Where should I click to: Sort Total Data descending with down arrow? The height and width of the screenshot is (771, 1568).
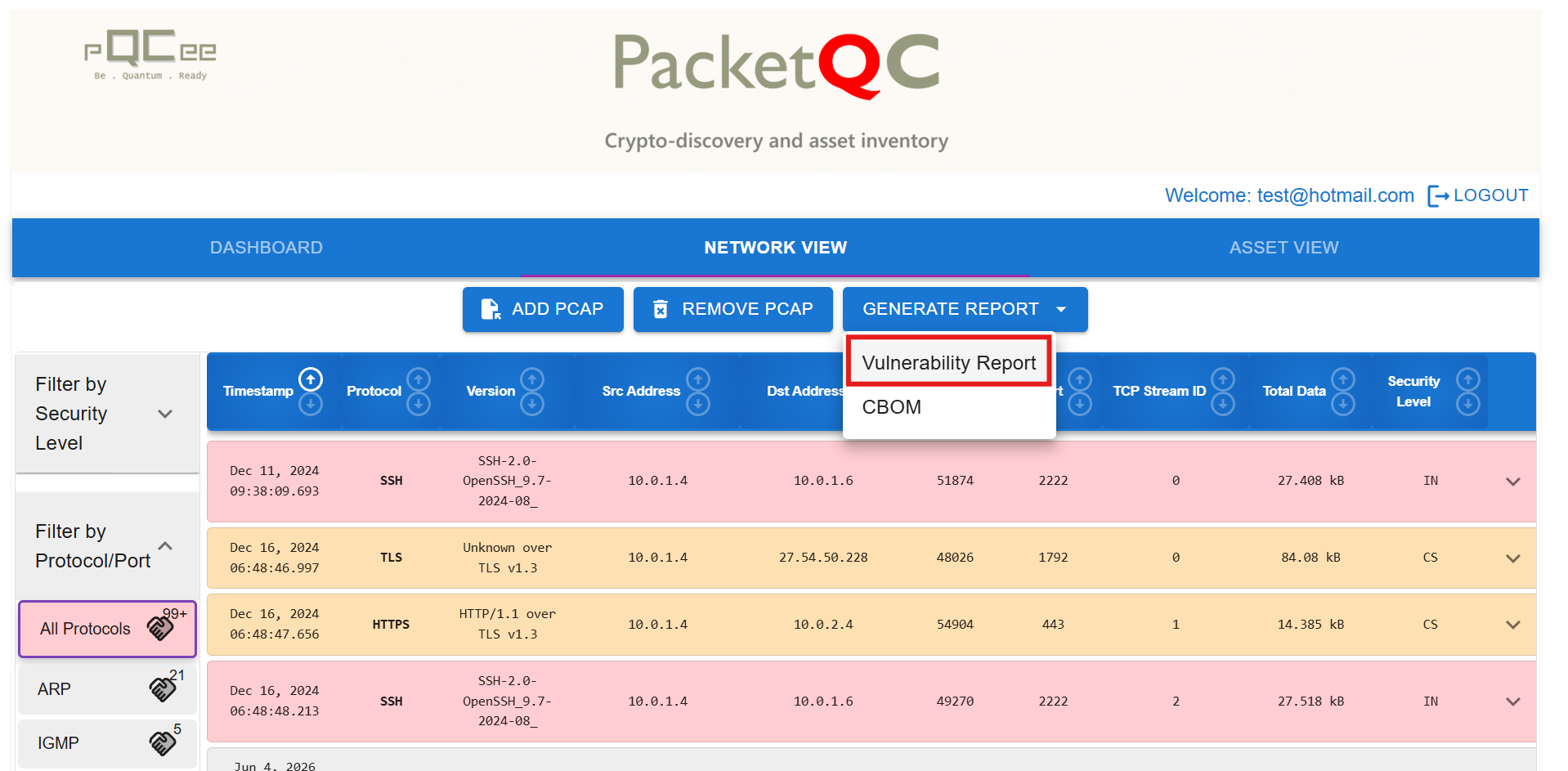[1343, 404]
